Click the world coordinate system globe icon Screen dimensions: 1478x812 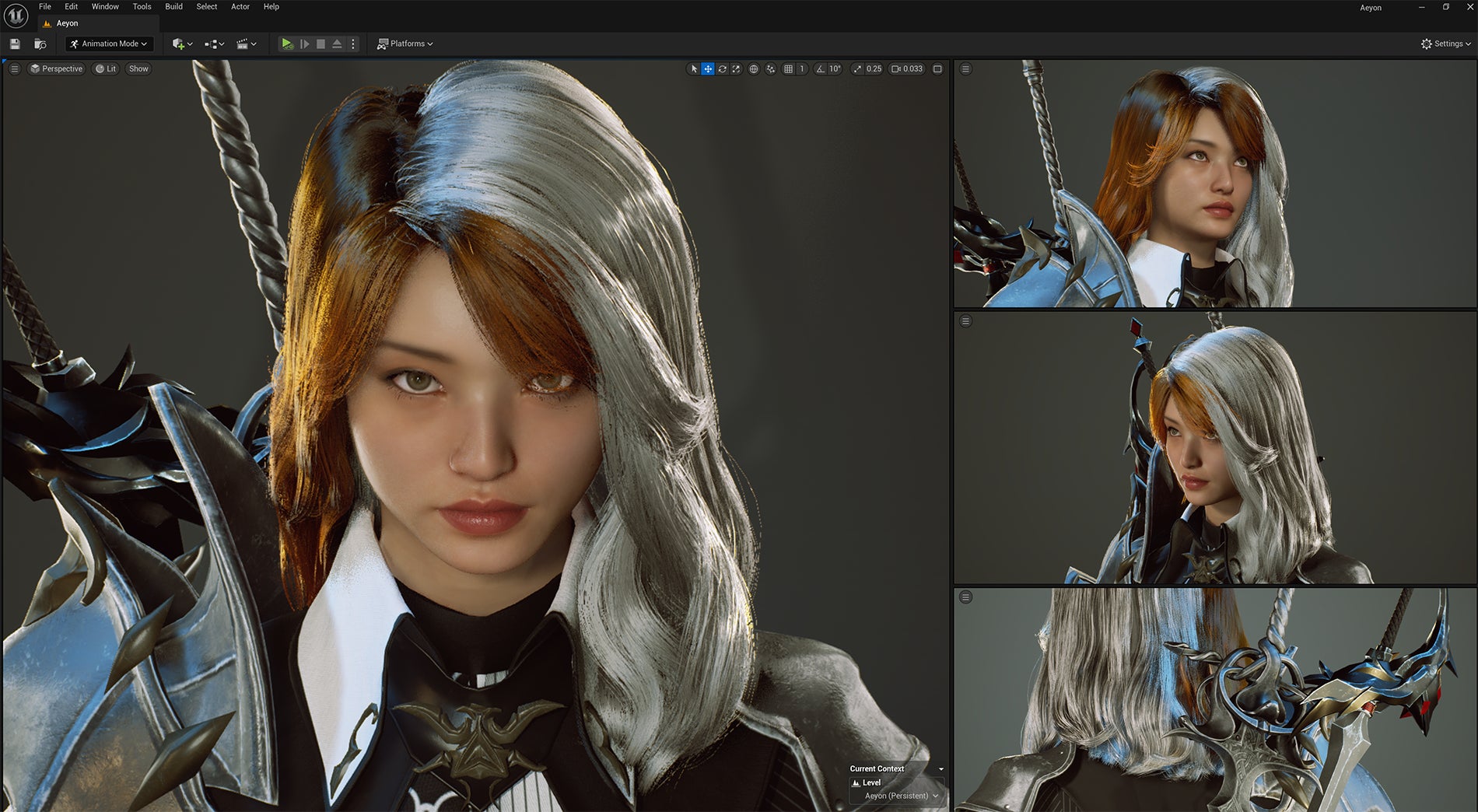pyautogui.click(x=754, y=69)
